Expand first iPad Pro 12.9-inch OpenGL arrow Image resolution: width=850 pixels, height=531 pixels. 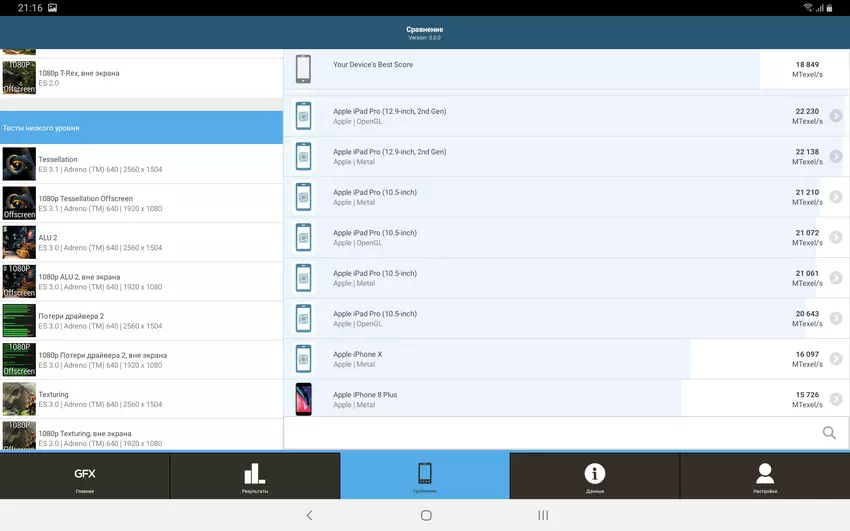(x=836, y=116)
